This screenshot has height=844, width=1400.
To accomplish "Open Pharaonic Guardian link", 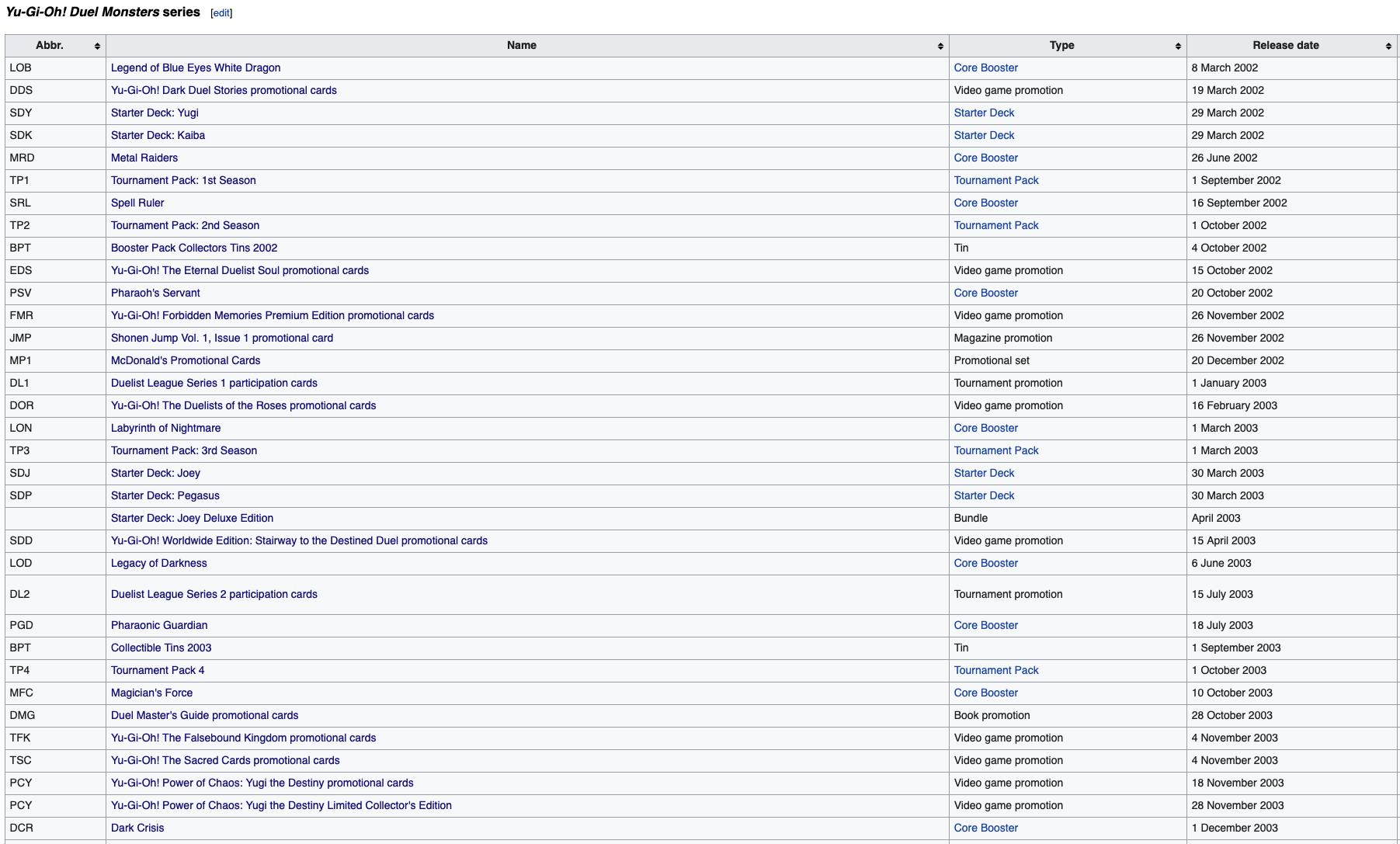I will click(x=159, y=626).
